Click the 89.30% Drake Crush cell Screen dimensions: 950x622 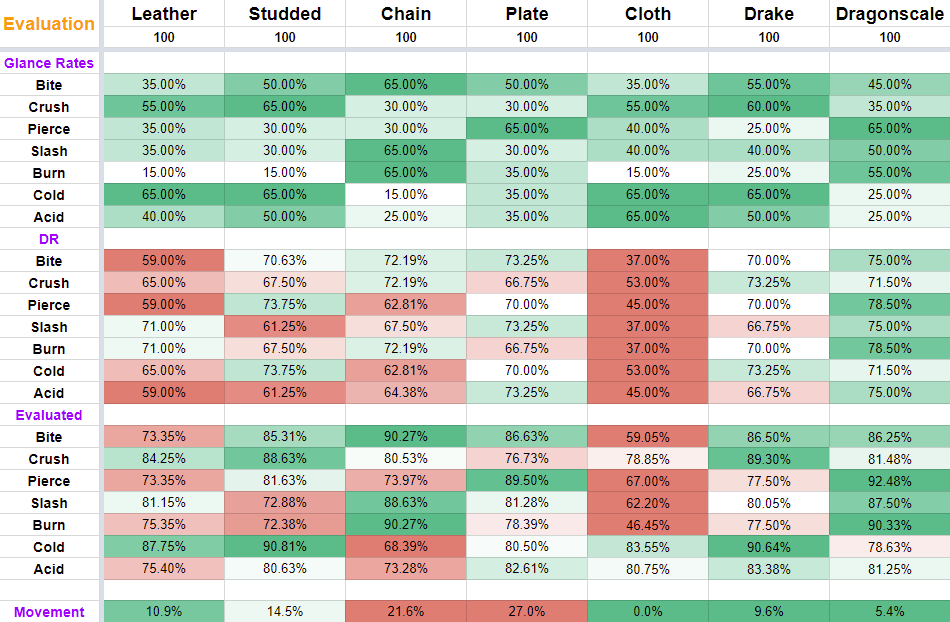coord(769,459)
